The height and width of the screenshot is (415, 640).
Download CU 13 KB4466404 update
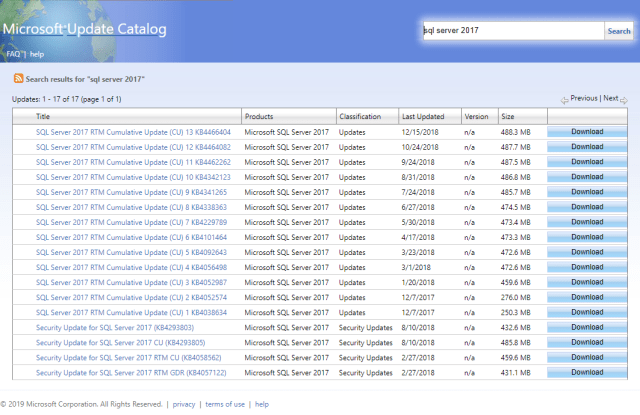(x=587, y=132)
